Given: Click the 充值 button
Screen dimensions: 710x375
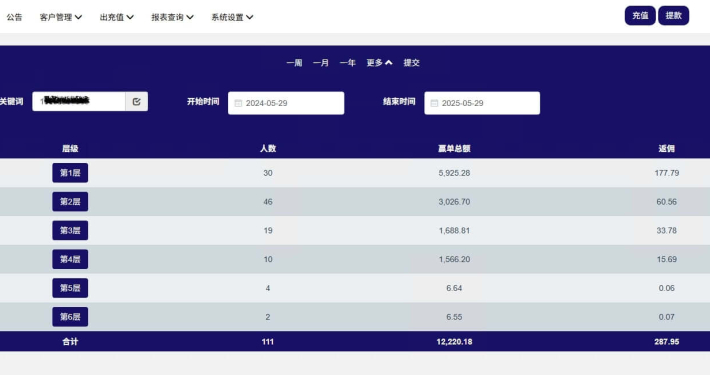Looking at the screenshot, I should point(640,16).
